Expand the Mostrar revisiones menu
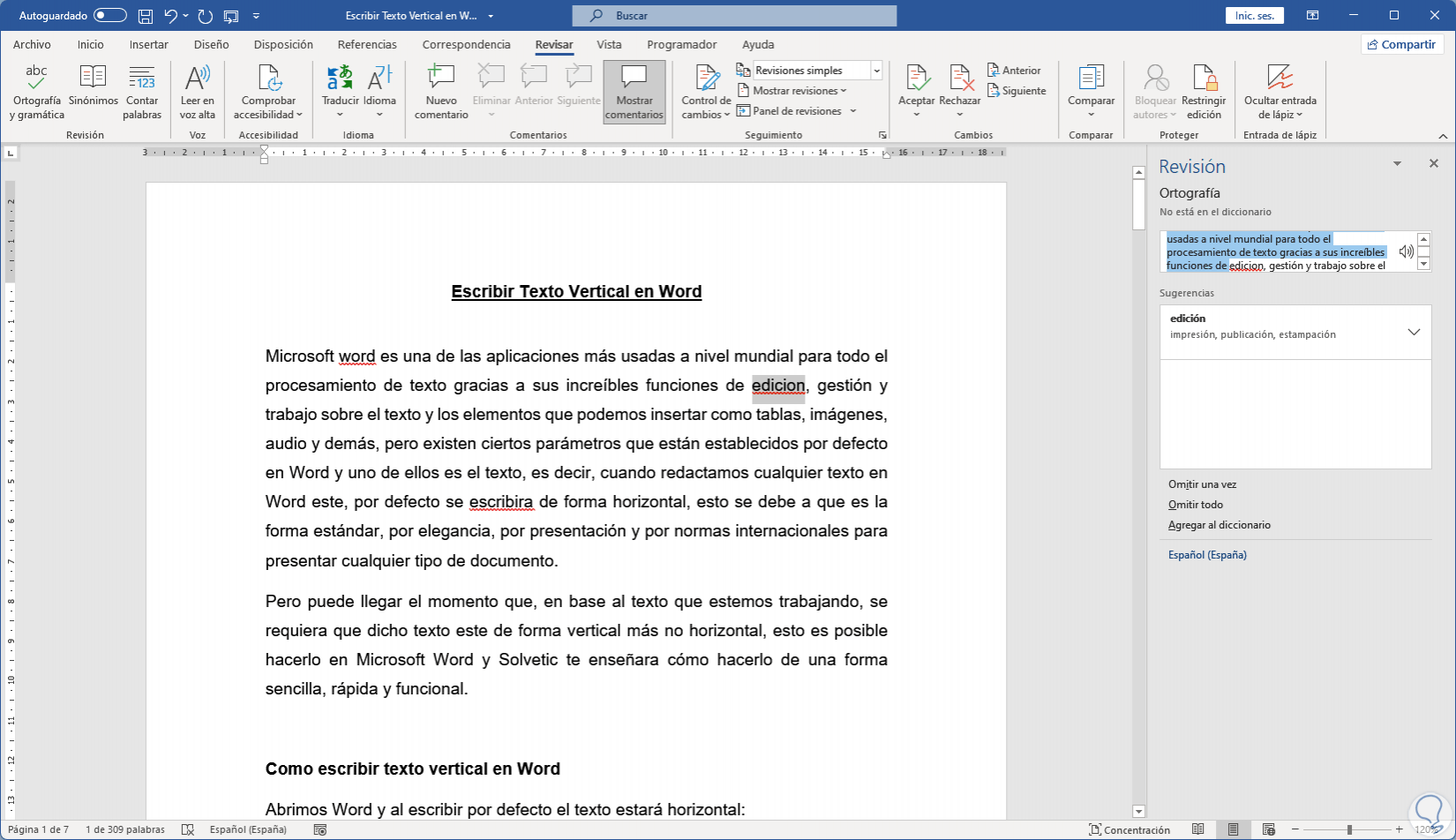 click(799, 91)
